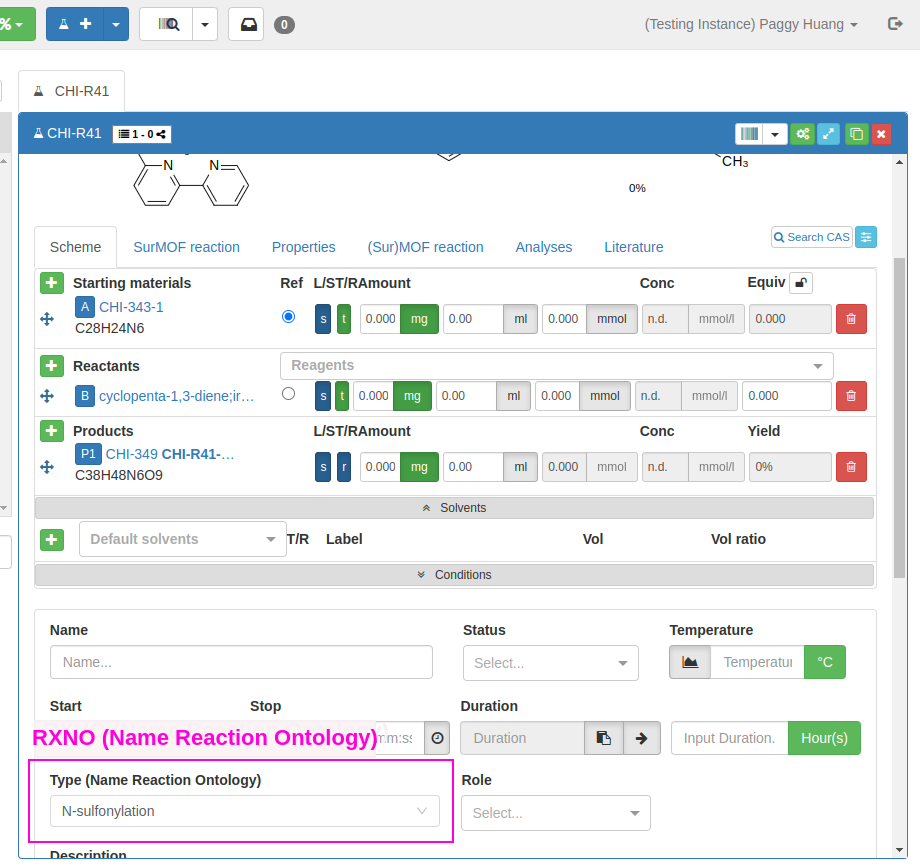The image size is (920, 868).
Task: Delete starting material CHI-343-1 row
Action: tap(851, 319)
